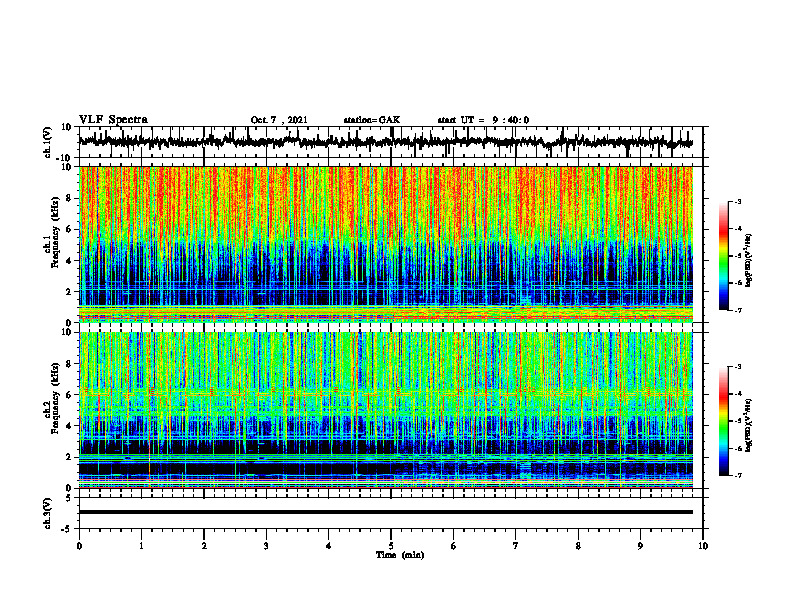Click the "ch.1(V)" waveform axis label
The image size is (792, 612).
(48, 142)
